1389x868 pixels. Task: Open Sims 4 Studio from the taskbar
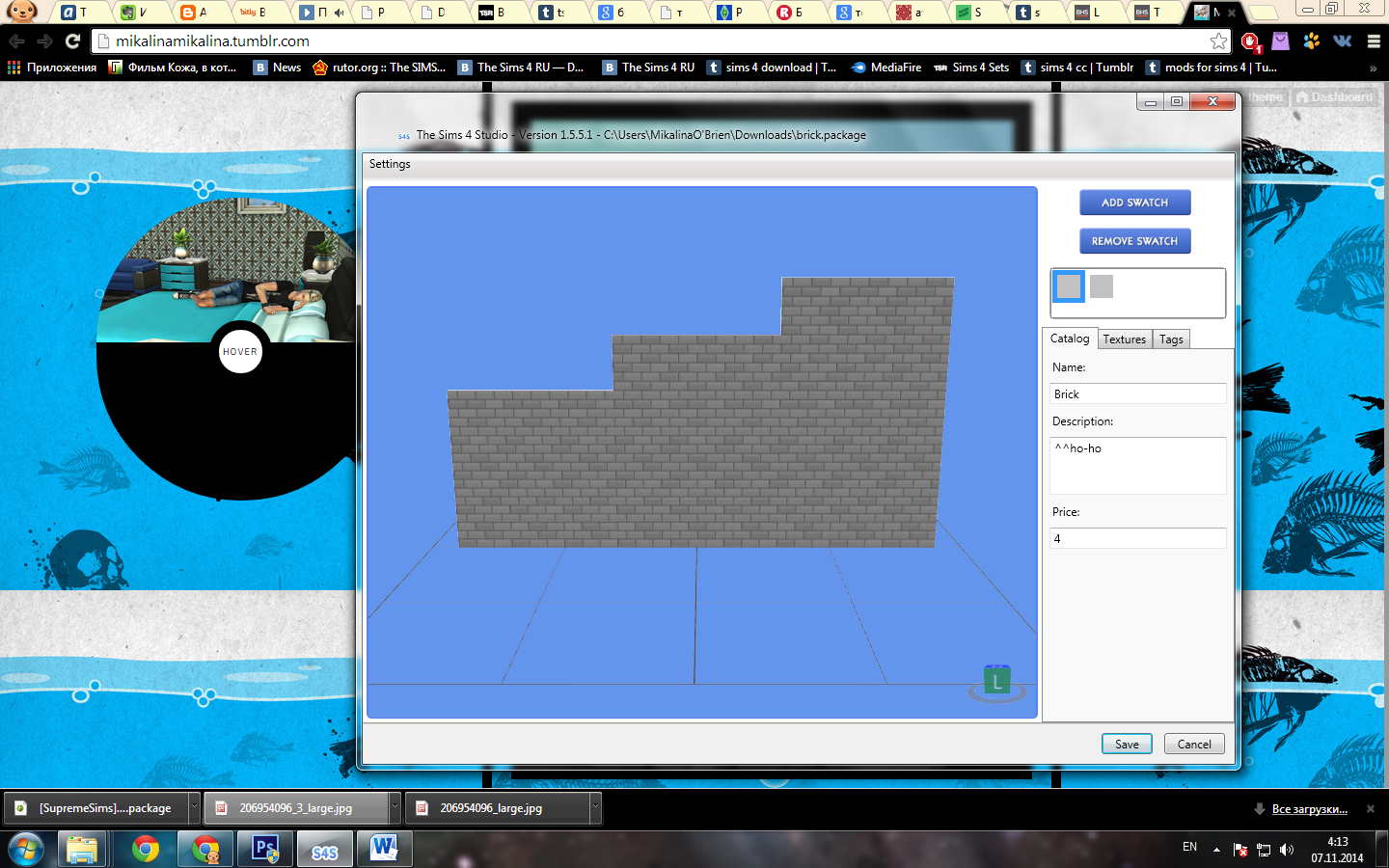coord(324,850)
